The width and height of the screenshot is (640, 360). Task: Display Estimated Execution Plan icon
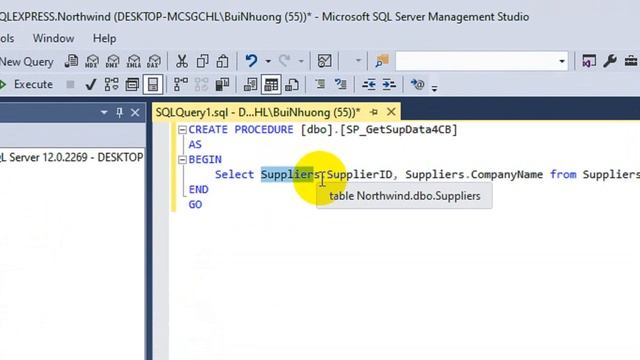point(111,84)
